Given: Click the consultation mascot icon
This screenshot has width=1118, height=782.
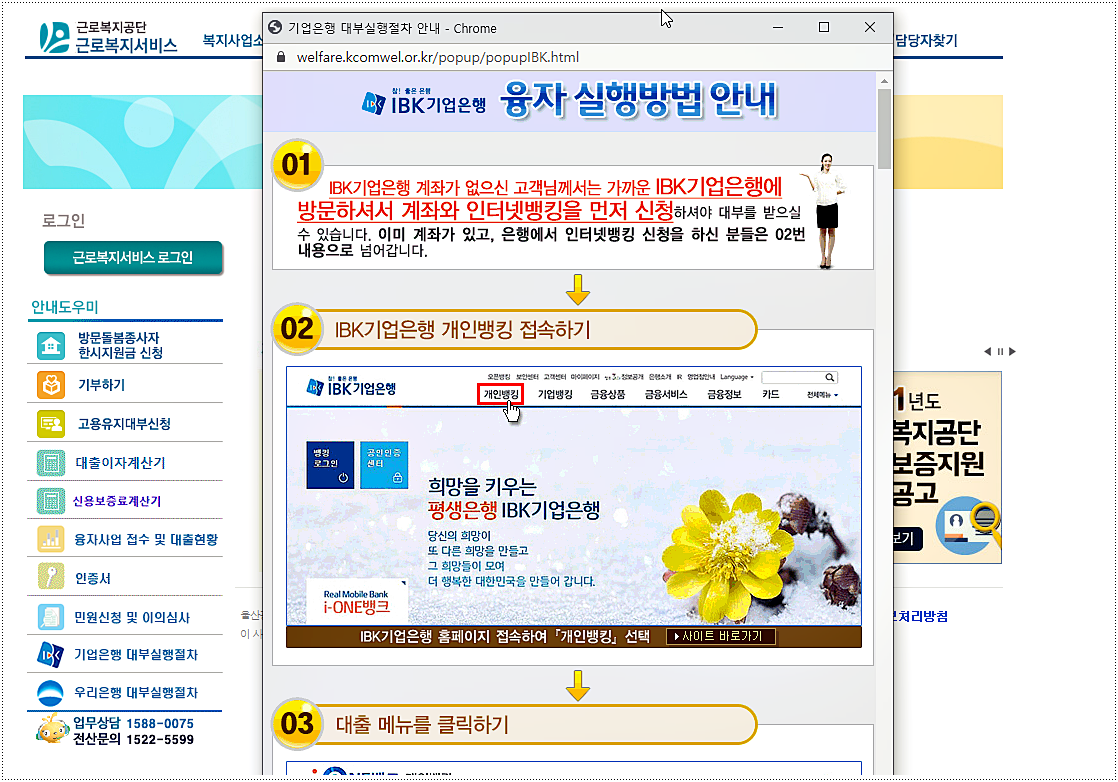Looking at the screenshot, I should (52, 729).
